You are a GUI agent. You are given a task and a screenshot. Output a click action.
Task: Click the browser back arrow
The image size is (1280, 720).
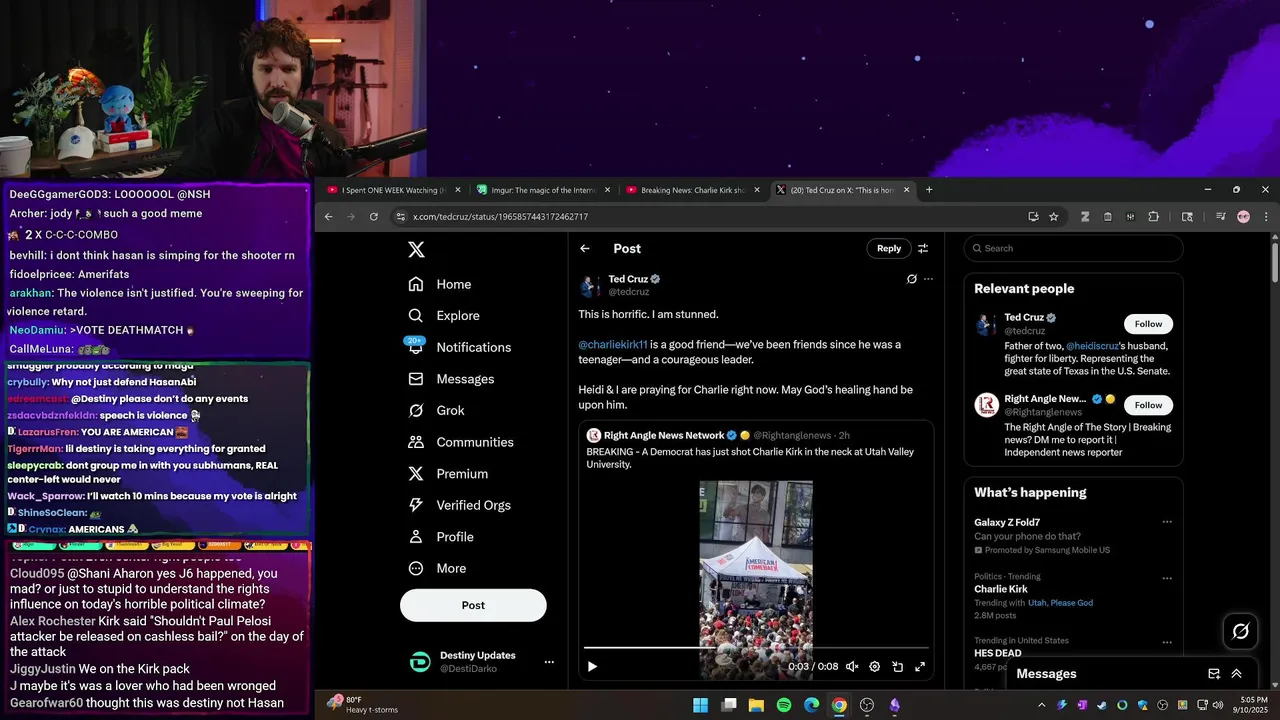tap(328, 216)
